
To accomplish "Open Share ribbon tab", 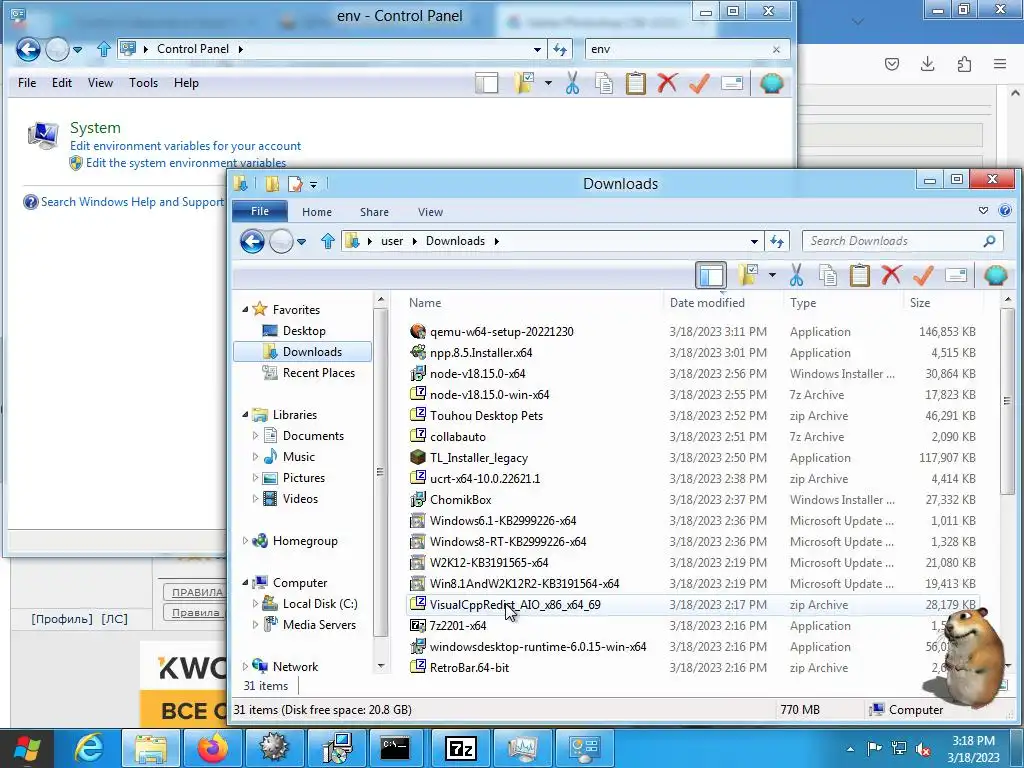I will click(374, 212).
